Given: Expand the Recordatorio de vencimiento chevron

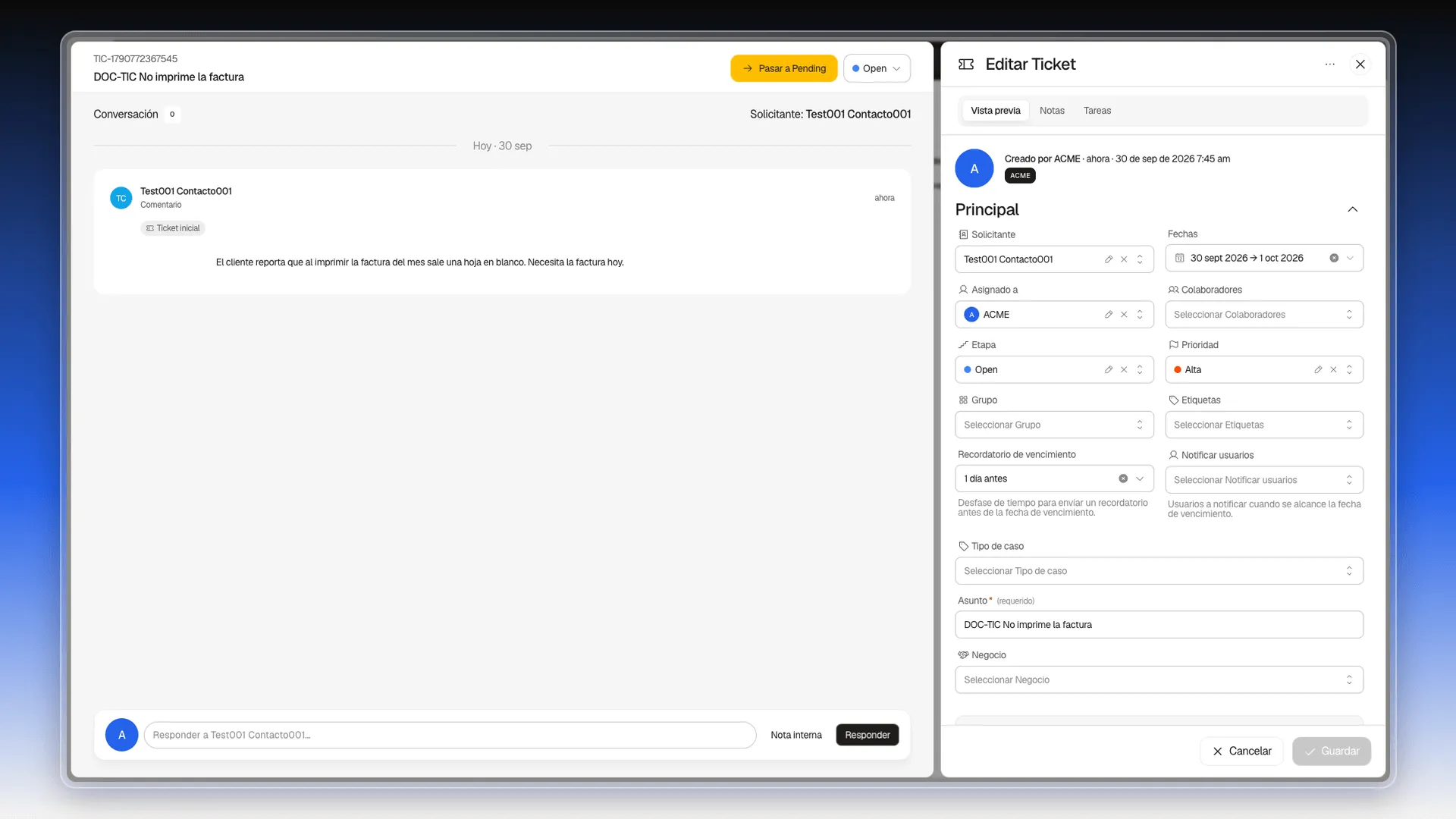Looking at the screenshot, I should tap(1140, 479).
